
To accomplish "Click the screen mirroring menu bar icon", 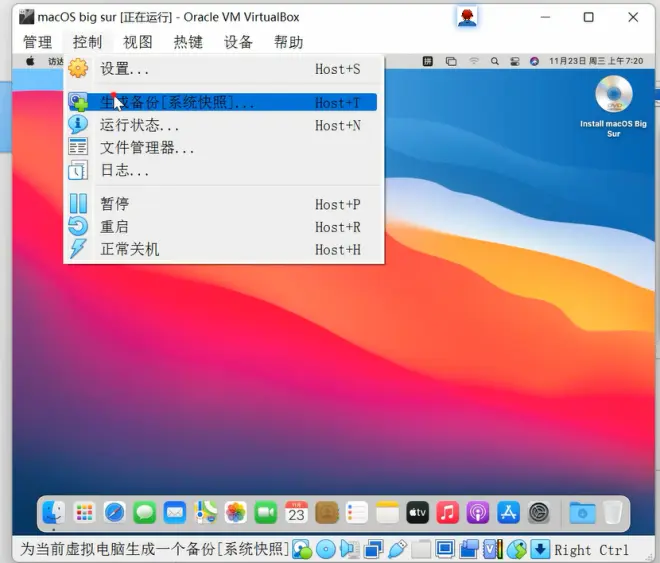I will (451, 61).
